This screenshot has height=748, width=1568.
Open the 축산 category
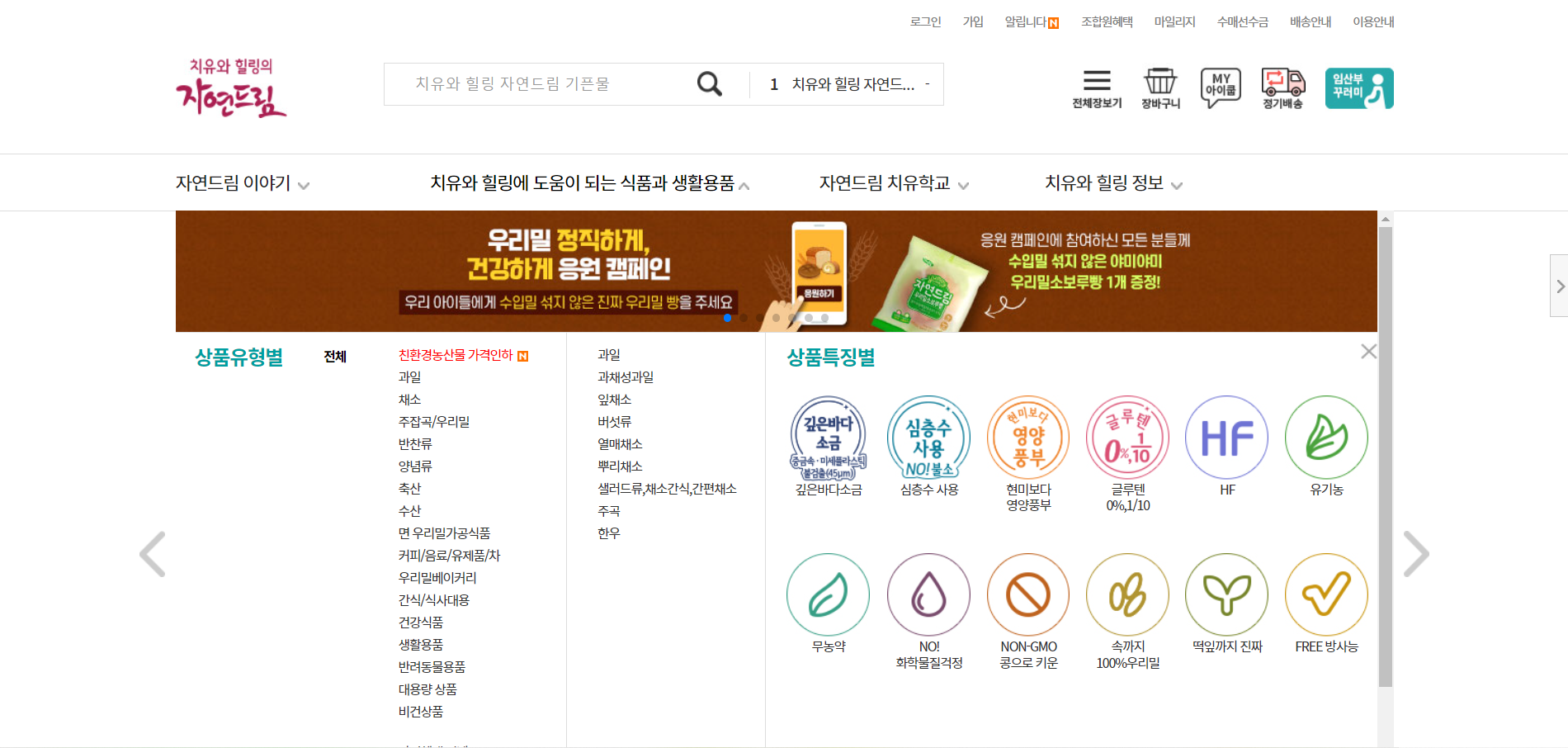click(409, 489)
